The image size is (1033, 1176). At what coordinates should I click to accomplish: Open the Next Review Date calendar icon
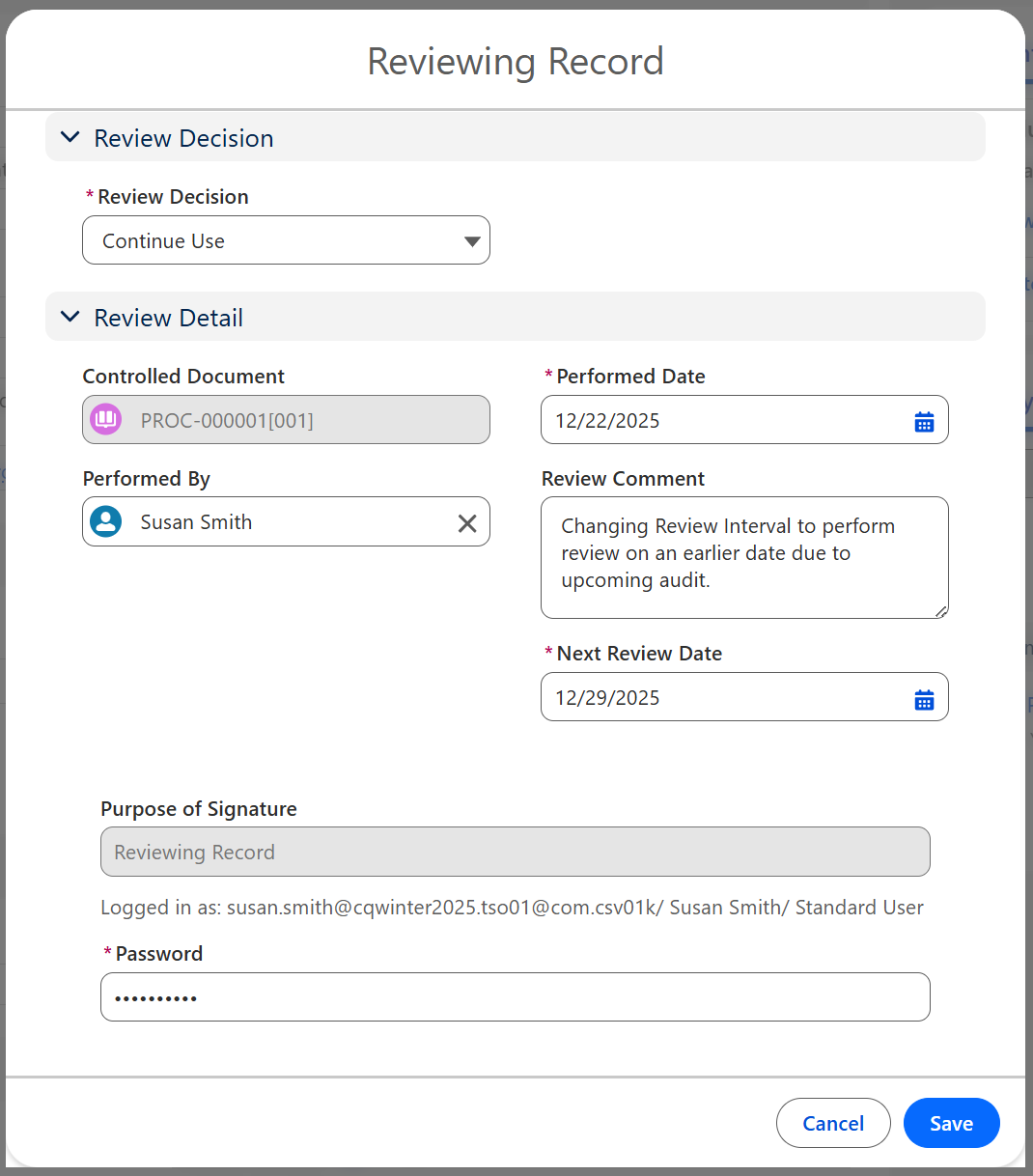(924, 698)
